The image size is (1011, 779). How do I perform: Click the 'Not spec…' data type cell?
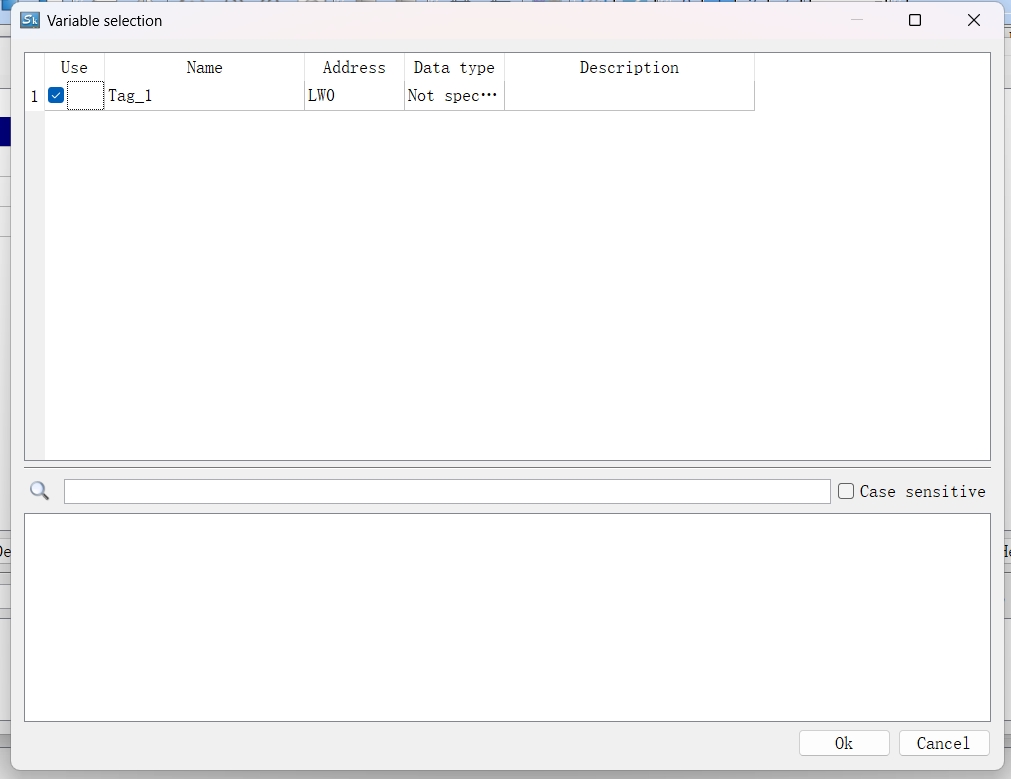[454, 96]
